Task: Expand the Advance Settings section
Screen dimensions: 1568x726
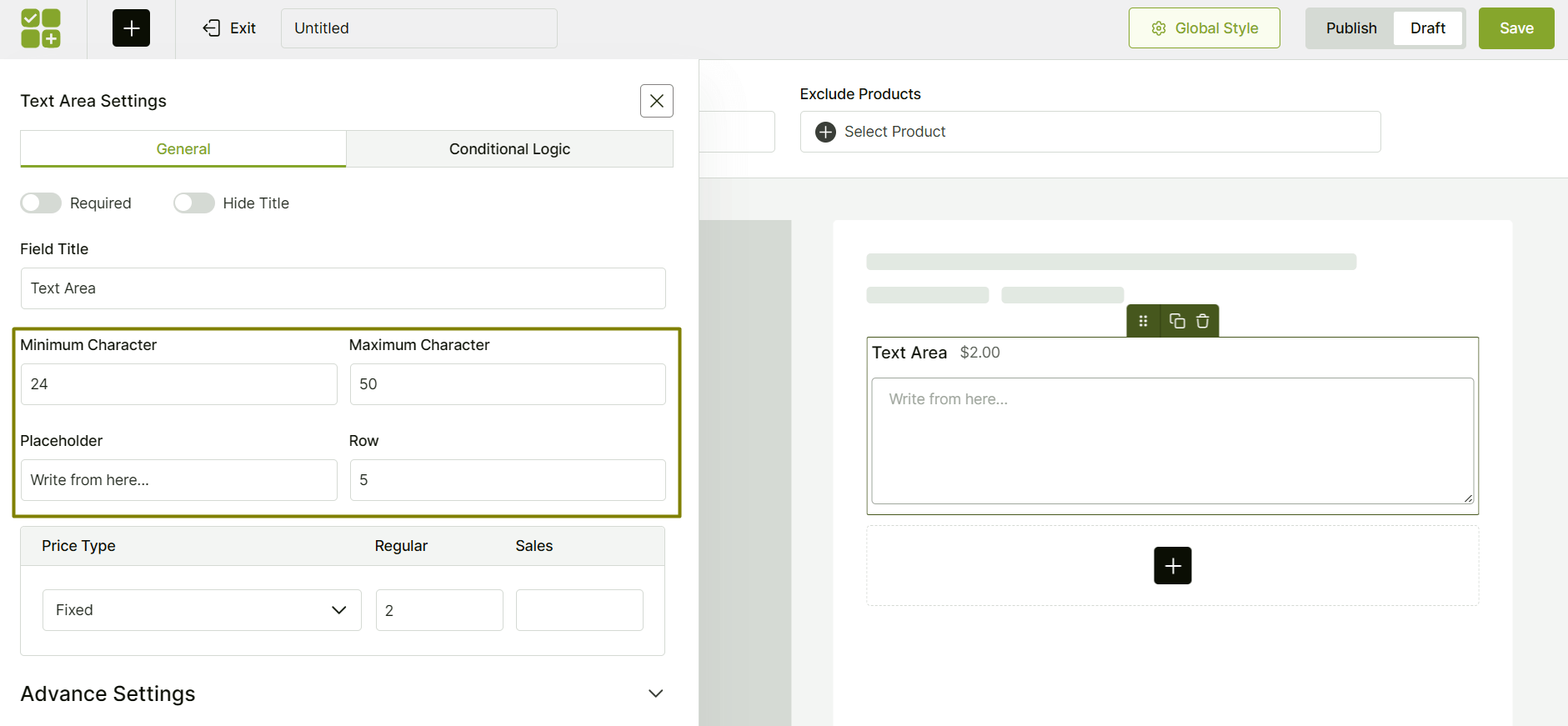Action: (655, 693)
